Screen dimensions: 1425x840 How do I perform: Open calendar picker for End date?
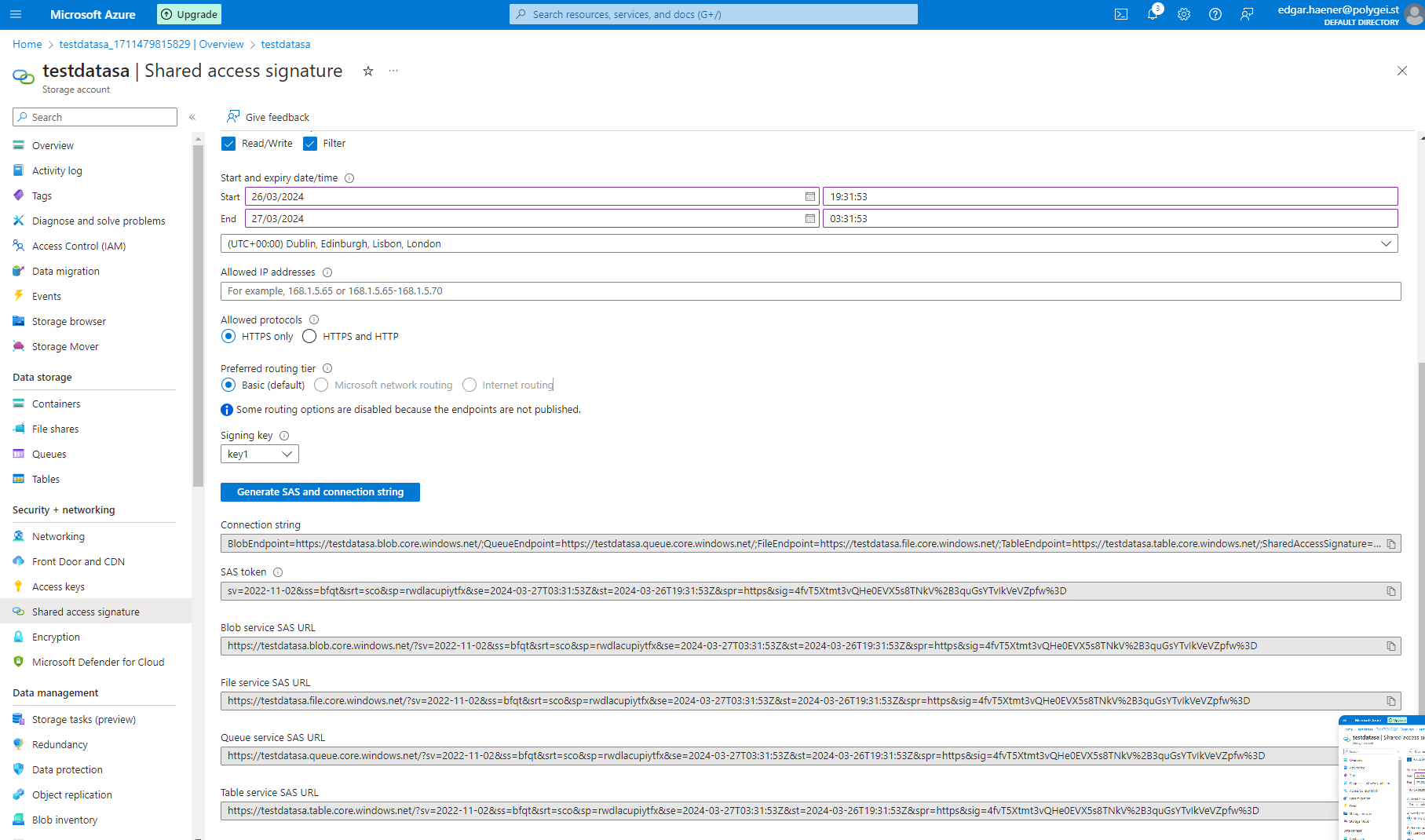809,218
